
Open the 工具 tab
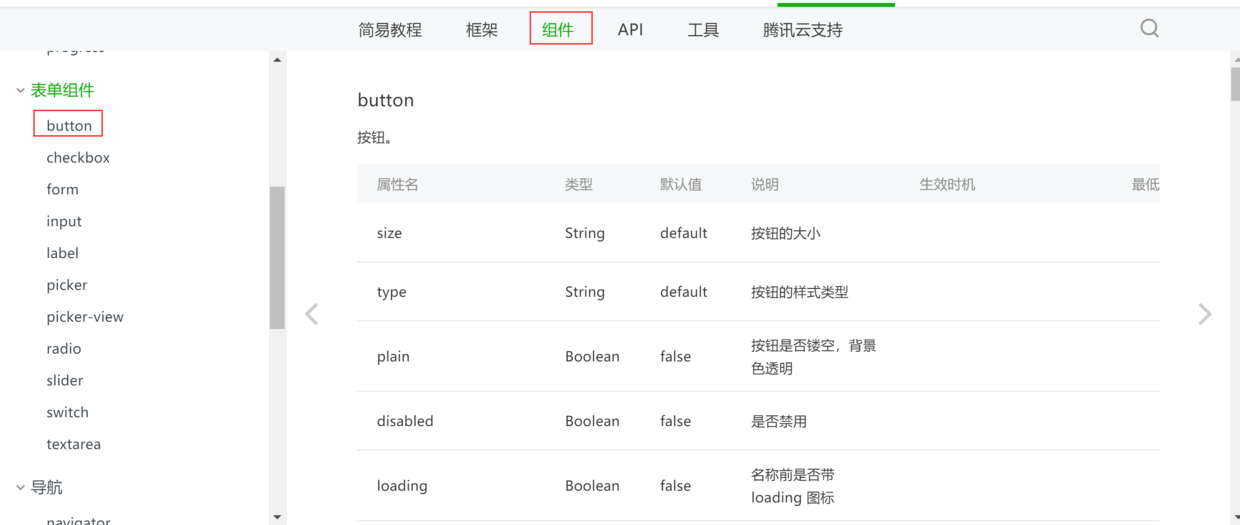(703, 30)
